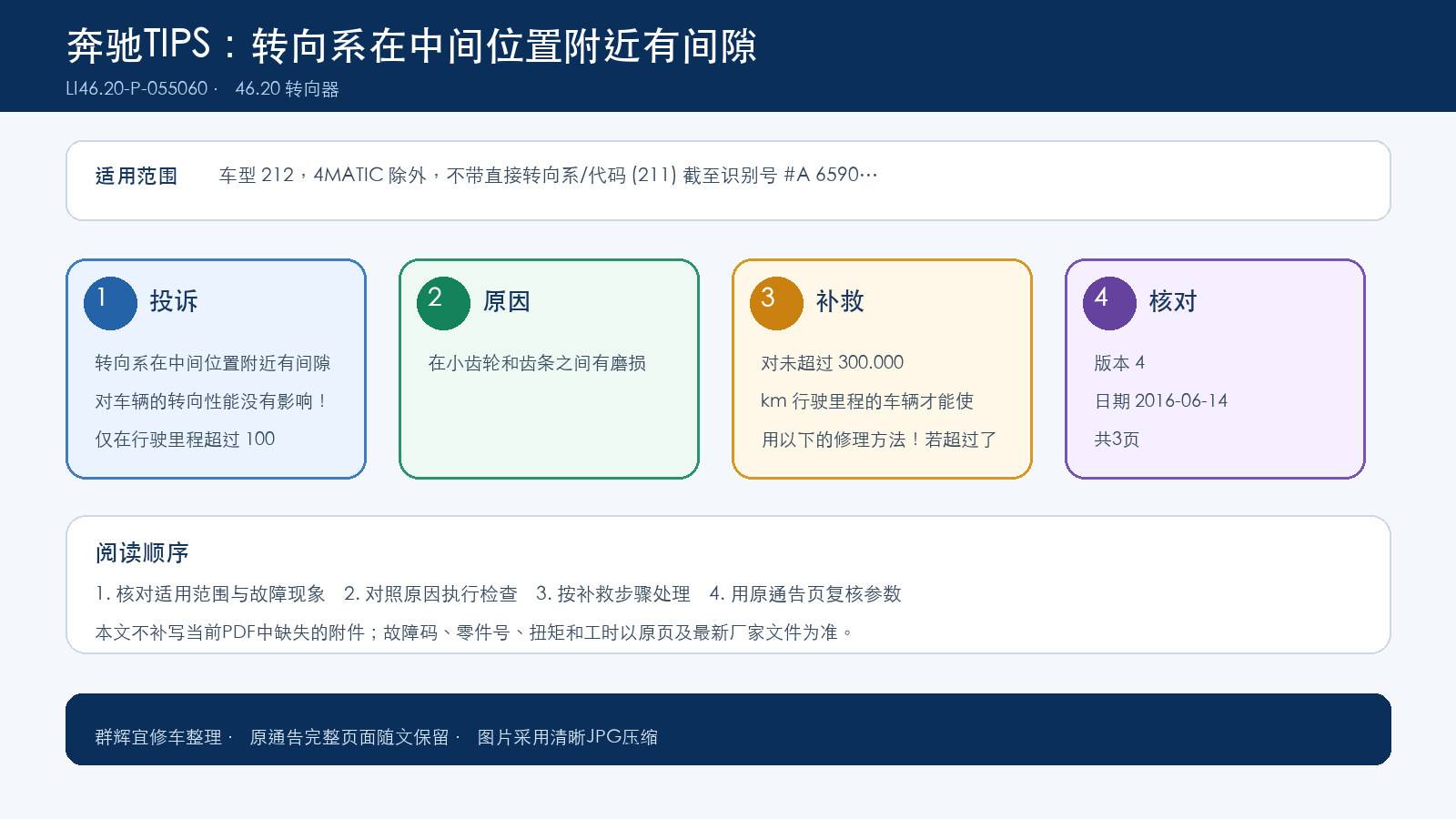Click the footer text 图片采用清晰JPG压缩
The image size is (1456, 819).
568,738
